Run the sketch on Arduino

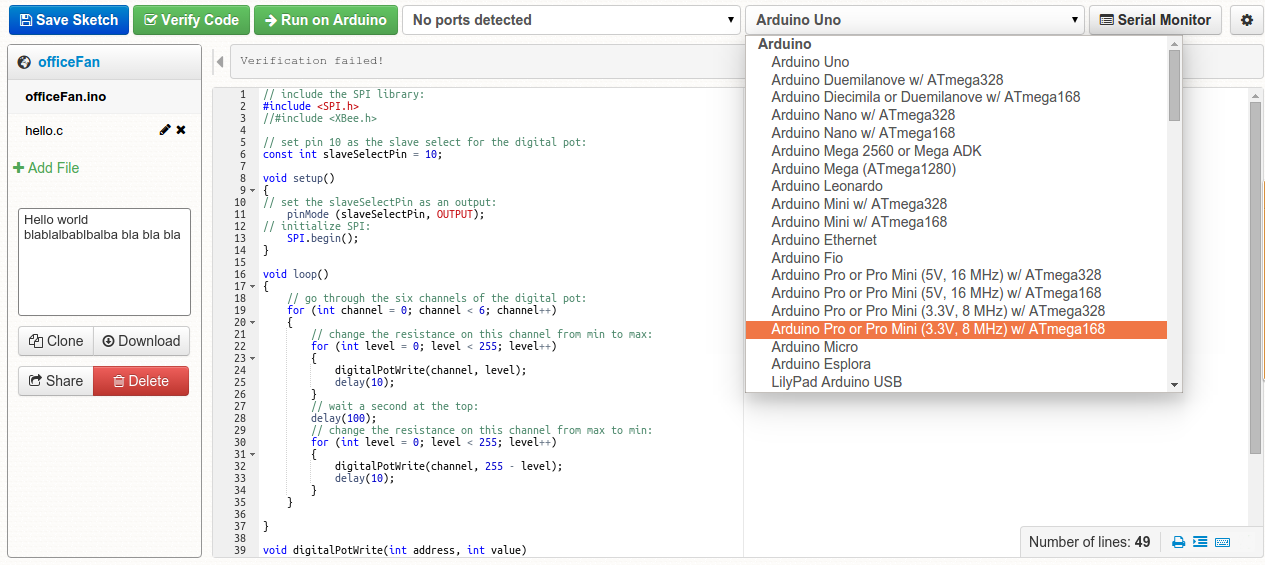coord(326,20)
